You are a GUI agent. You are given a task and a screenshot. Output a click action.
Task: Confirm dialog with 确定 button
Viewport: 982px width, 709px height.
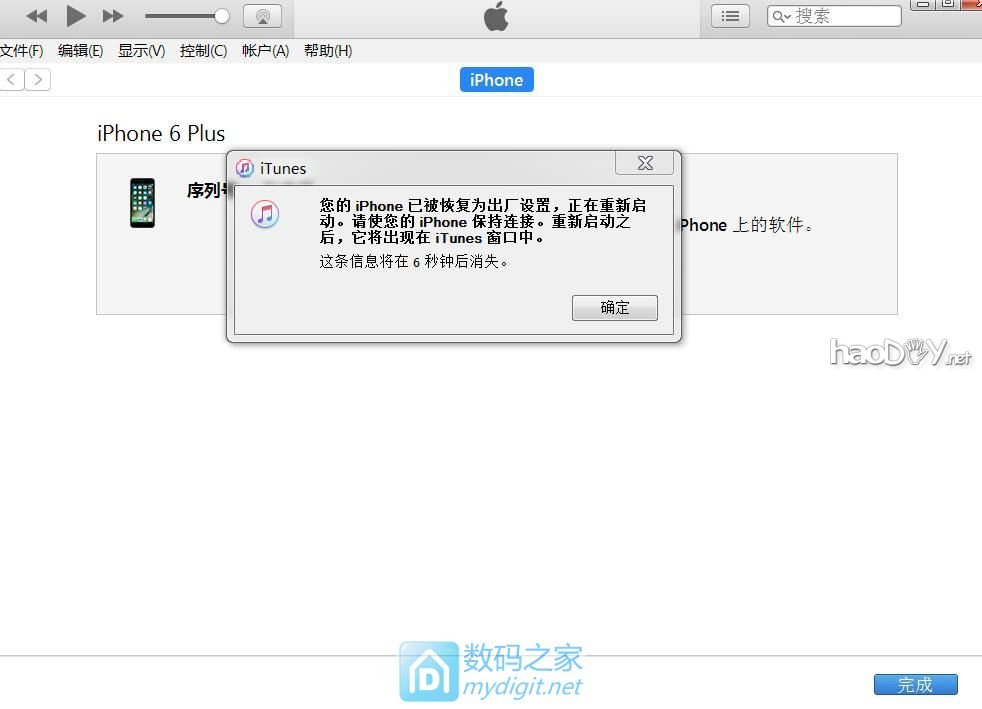(x=614, y=308)
